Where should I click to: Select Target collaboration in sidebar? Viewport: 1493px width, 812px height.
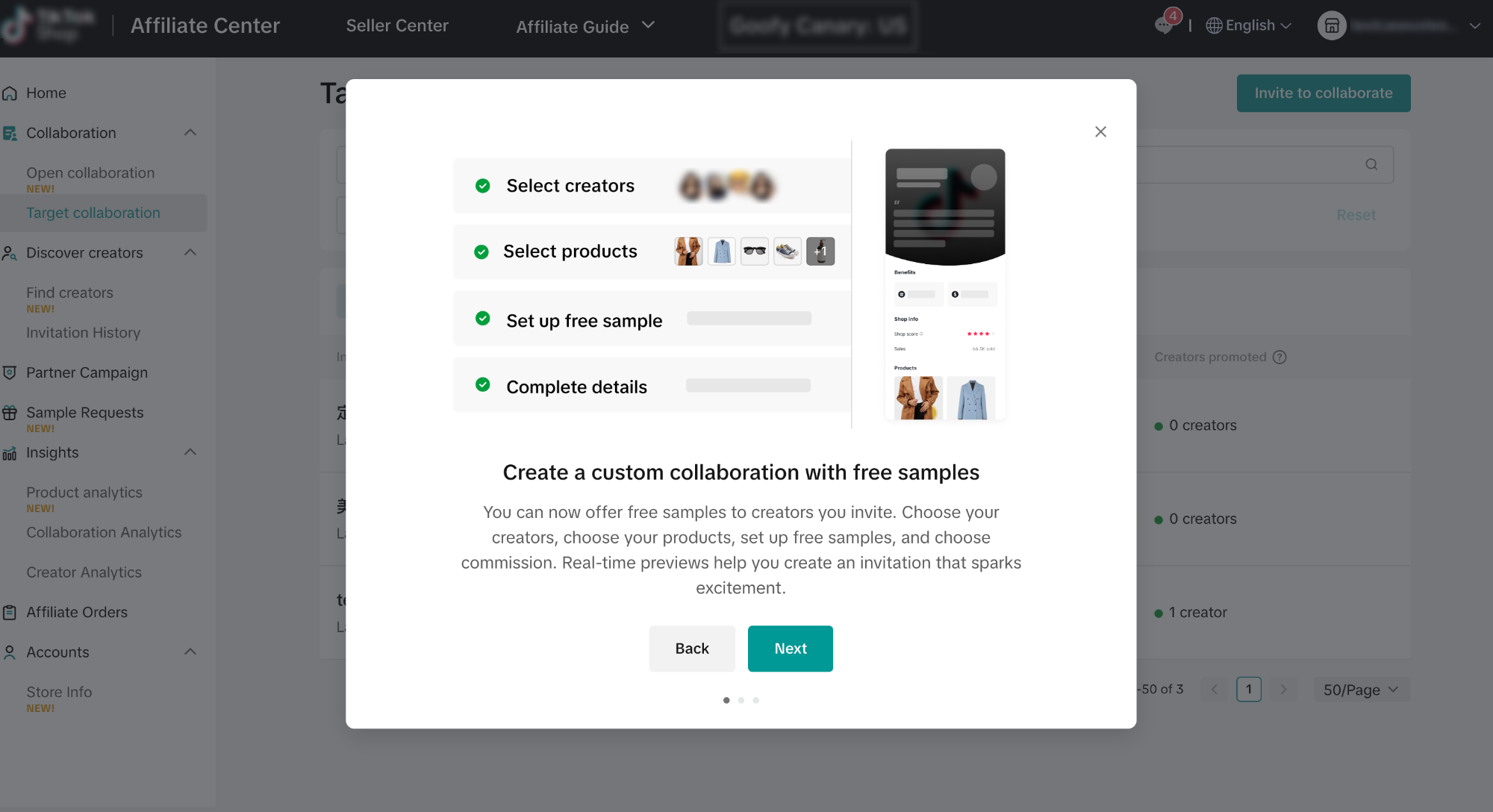pos(93,213)
